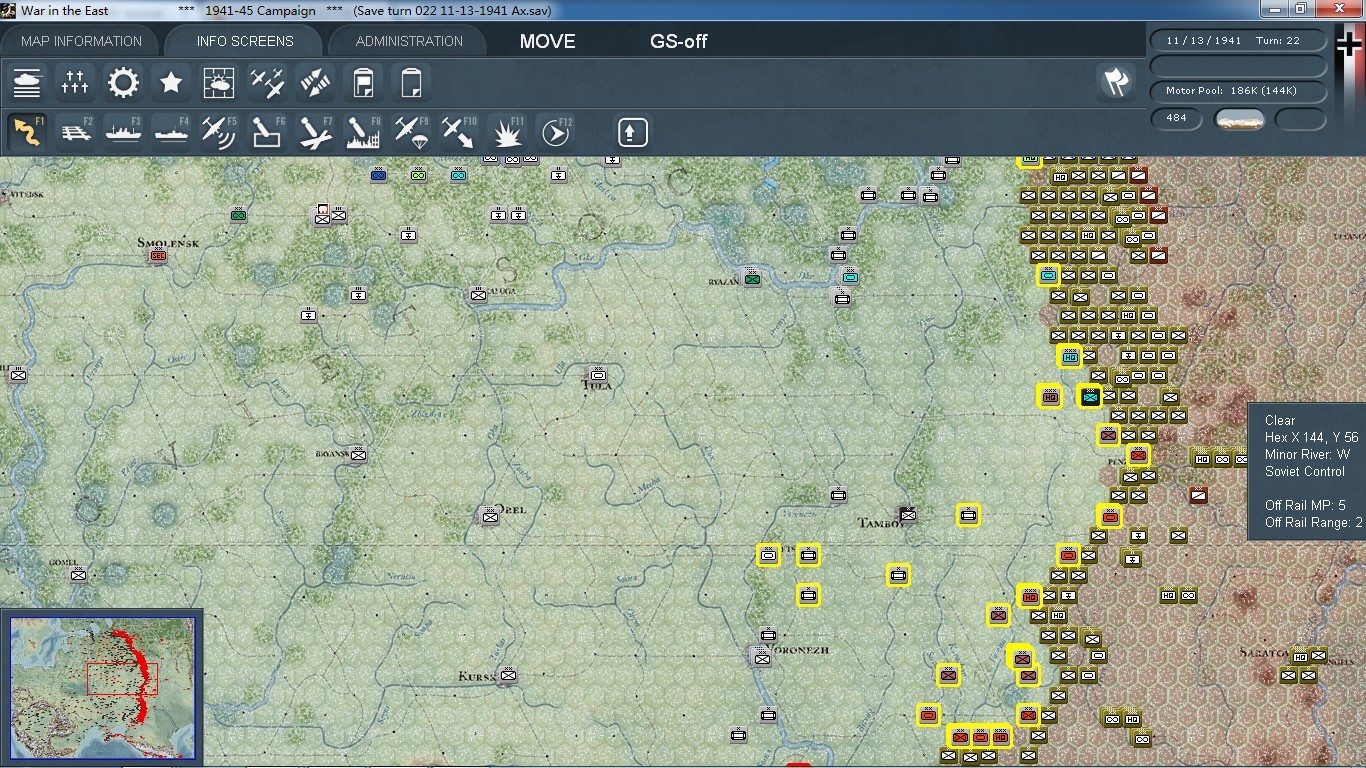
Task: Select the unit at Kaluga
Action: click(478, 294)
